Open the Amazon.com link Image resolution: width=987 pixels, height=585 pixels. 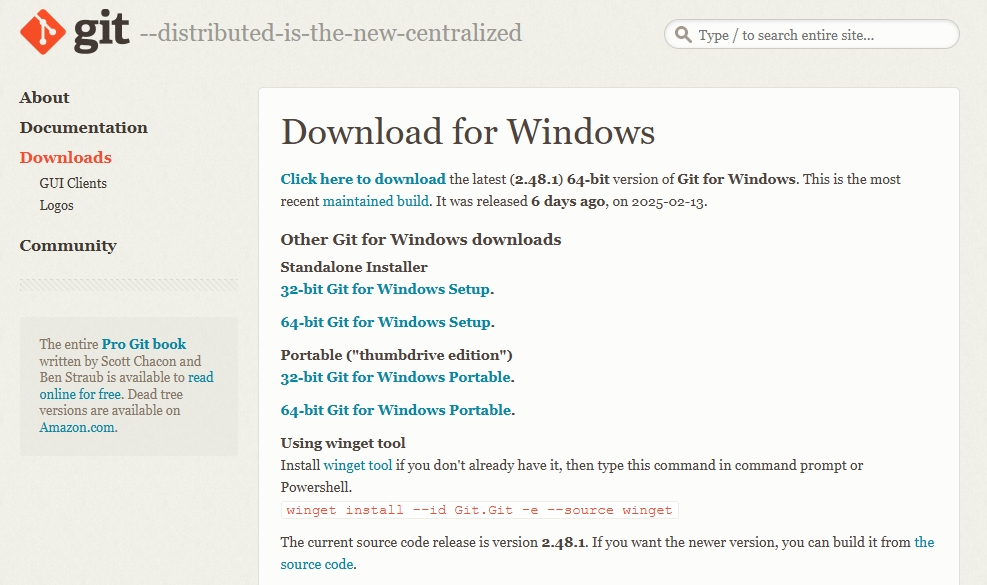click(x=77, y=427)
